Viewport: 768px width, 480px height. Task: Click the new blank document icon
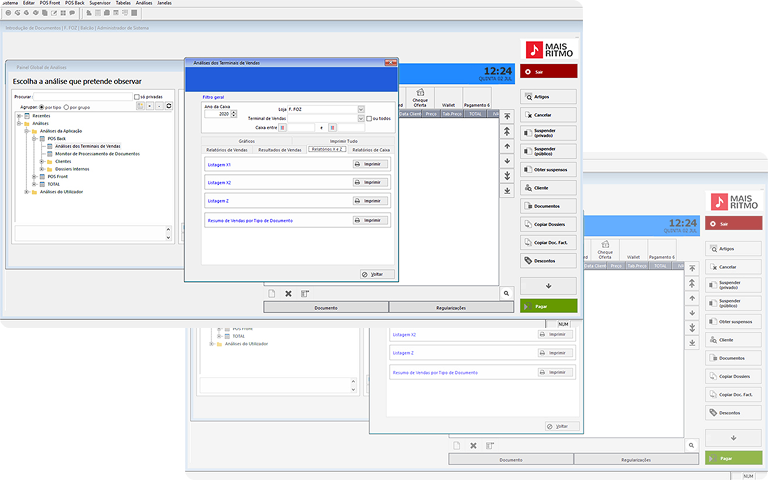click(271, 293)
